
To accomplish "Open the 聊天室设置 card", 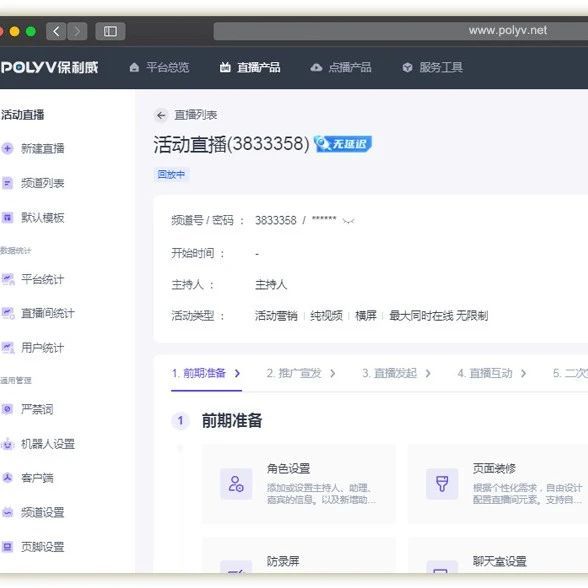I will point(498,556).
